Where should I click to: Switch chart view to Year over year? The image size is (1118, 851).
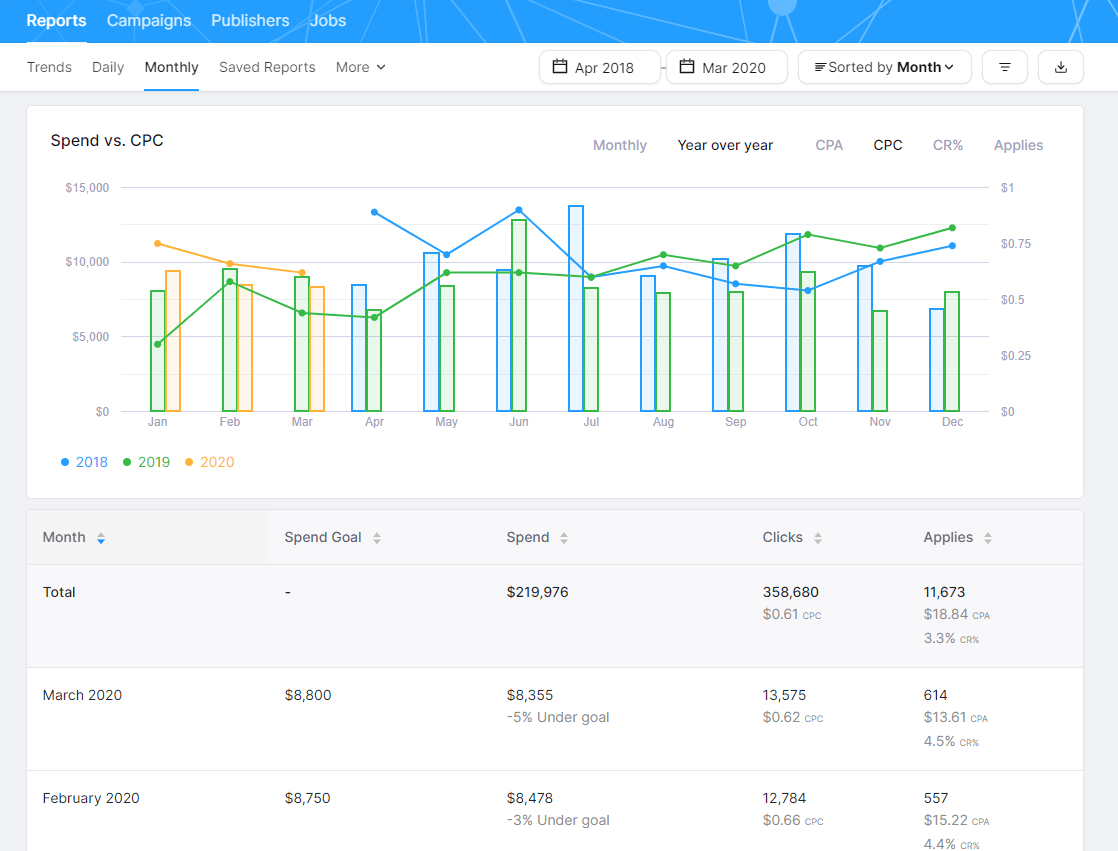(726, 145)
